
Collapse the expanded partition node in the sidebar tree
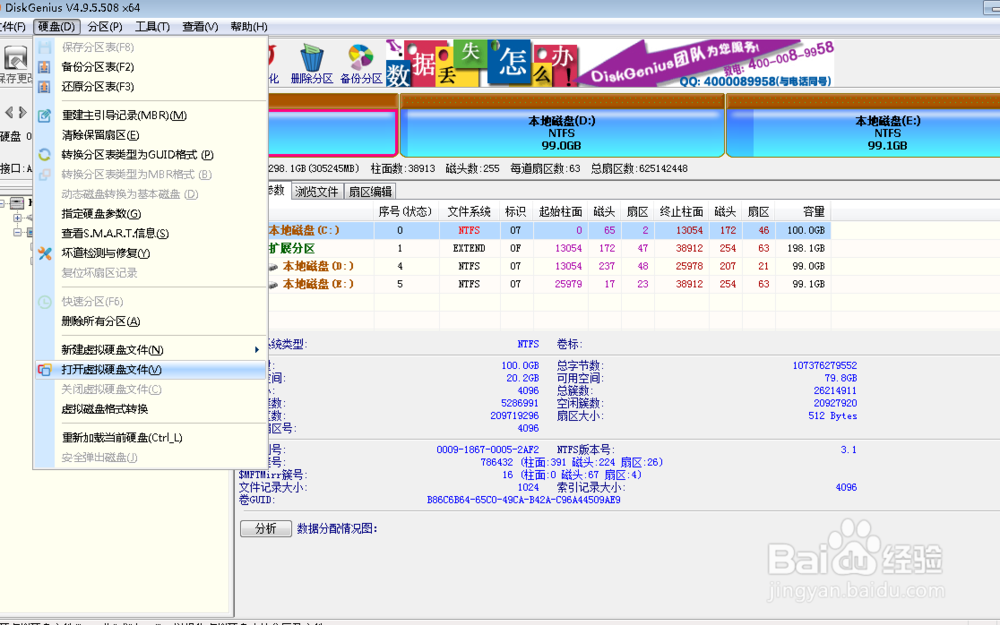click(x=17, y=232)
